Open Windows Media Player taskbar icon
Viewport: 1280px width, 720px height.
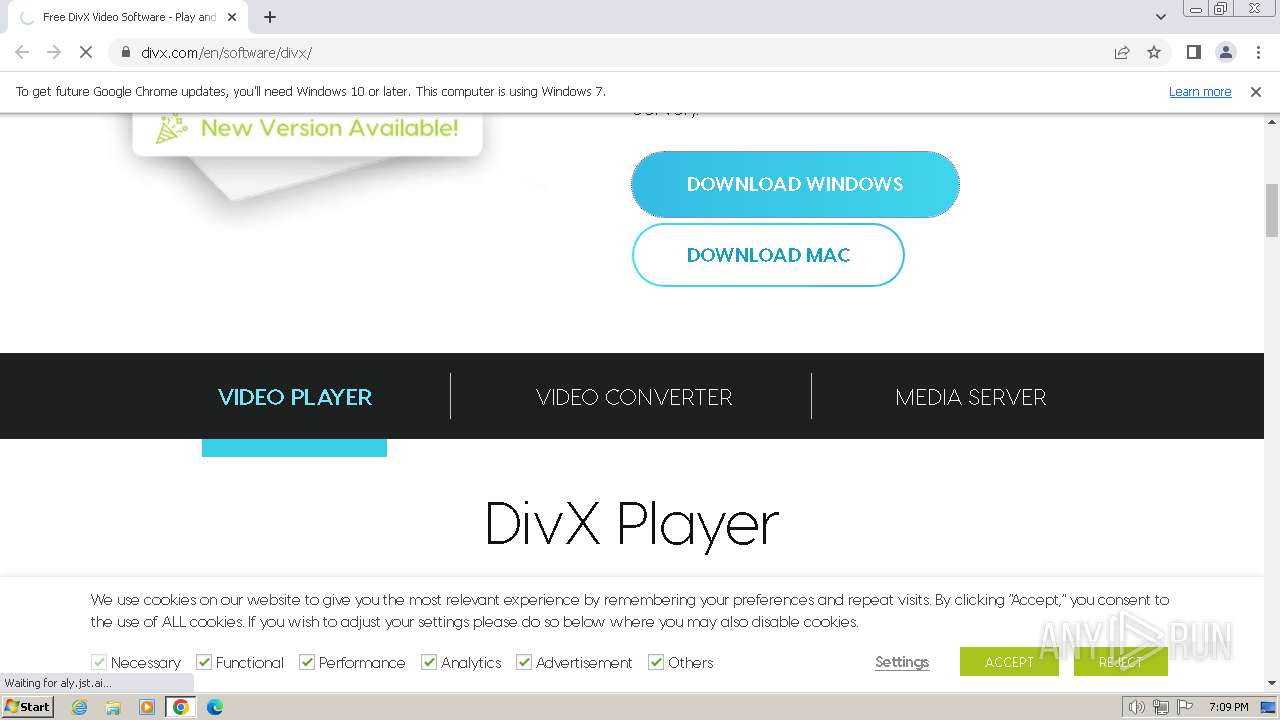click(147, 707)
